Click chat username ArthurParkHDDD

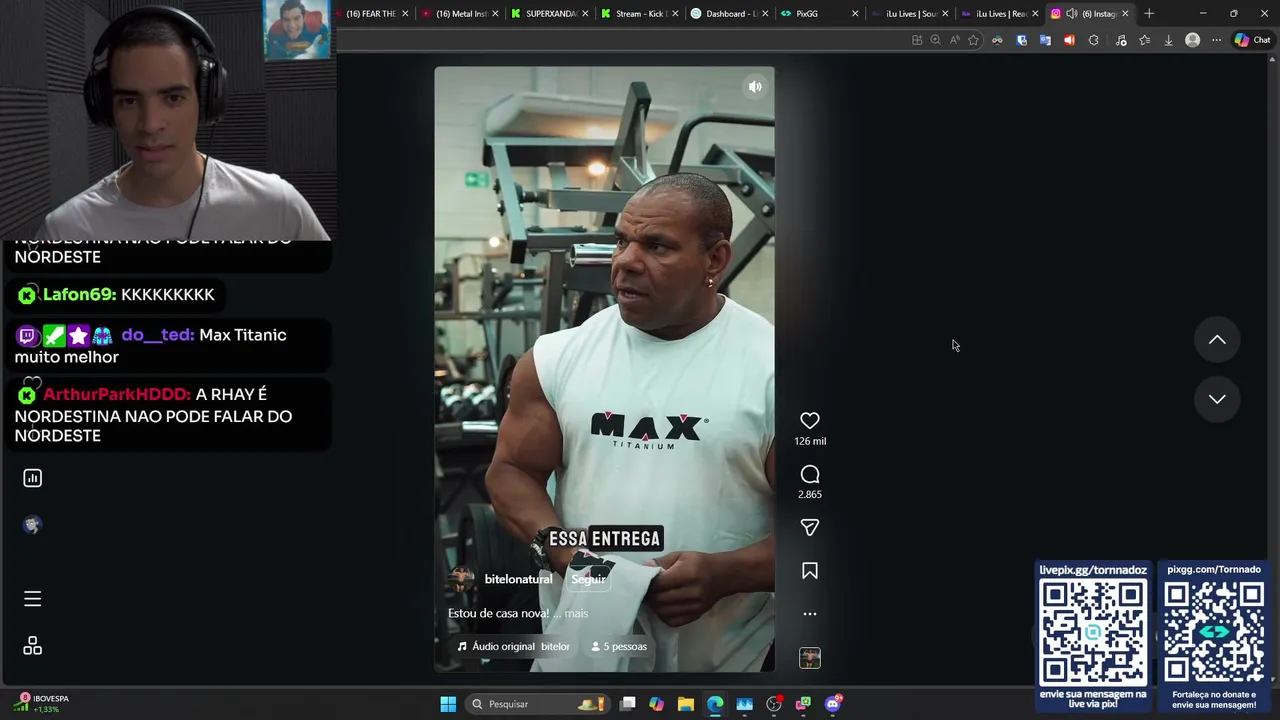click(117, 395)
